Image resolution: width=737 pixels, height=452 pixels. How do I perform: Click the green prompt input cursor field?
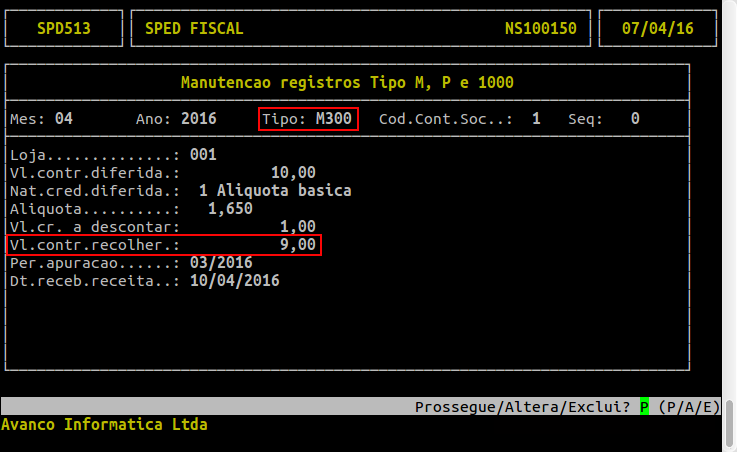pos(645,407)
